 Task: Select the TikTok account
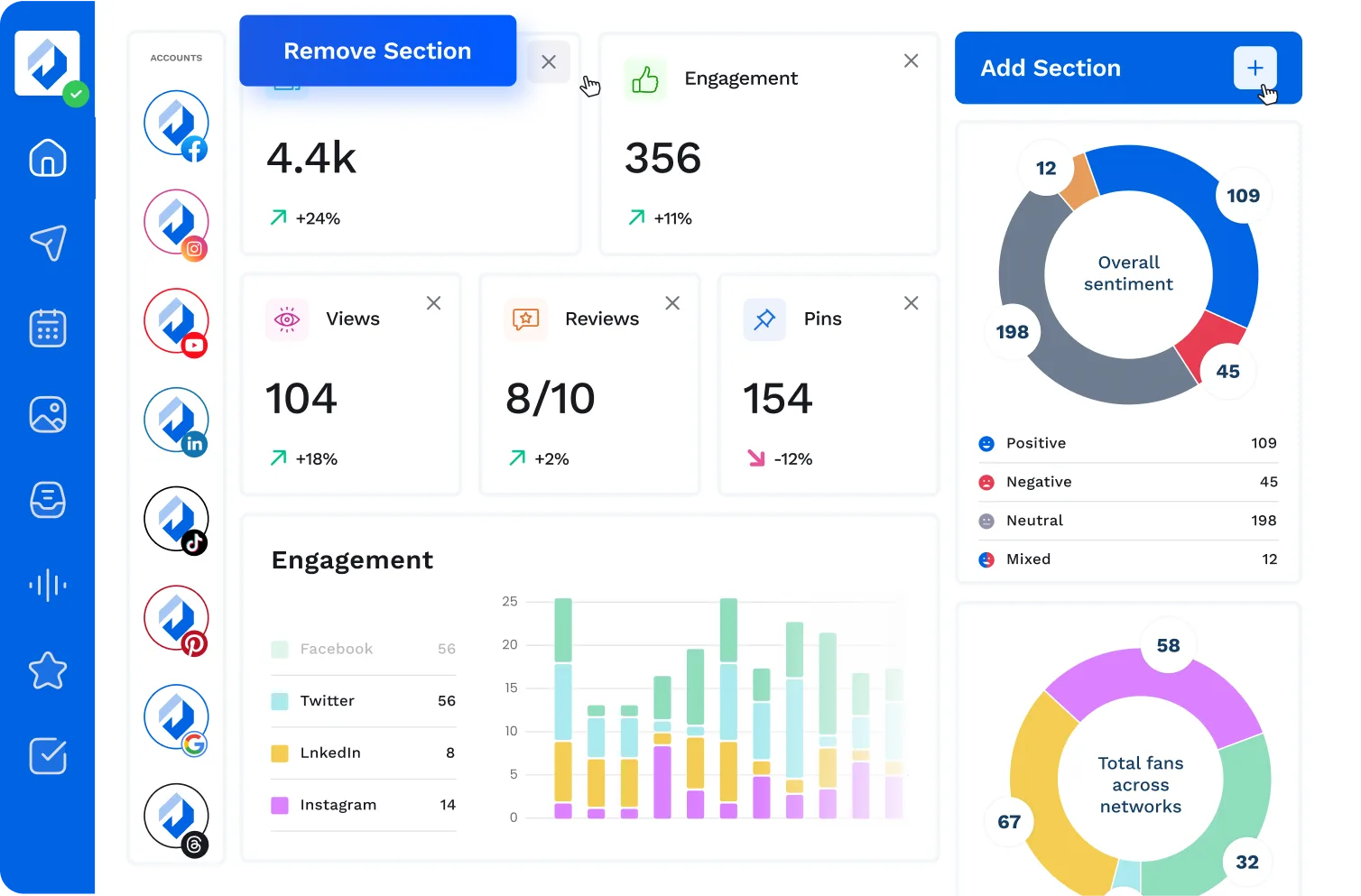(x=176, y=520)
